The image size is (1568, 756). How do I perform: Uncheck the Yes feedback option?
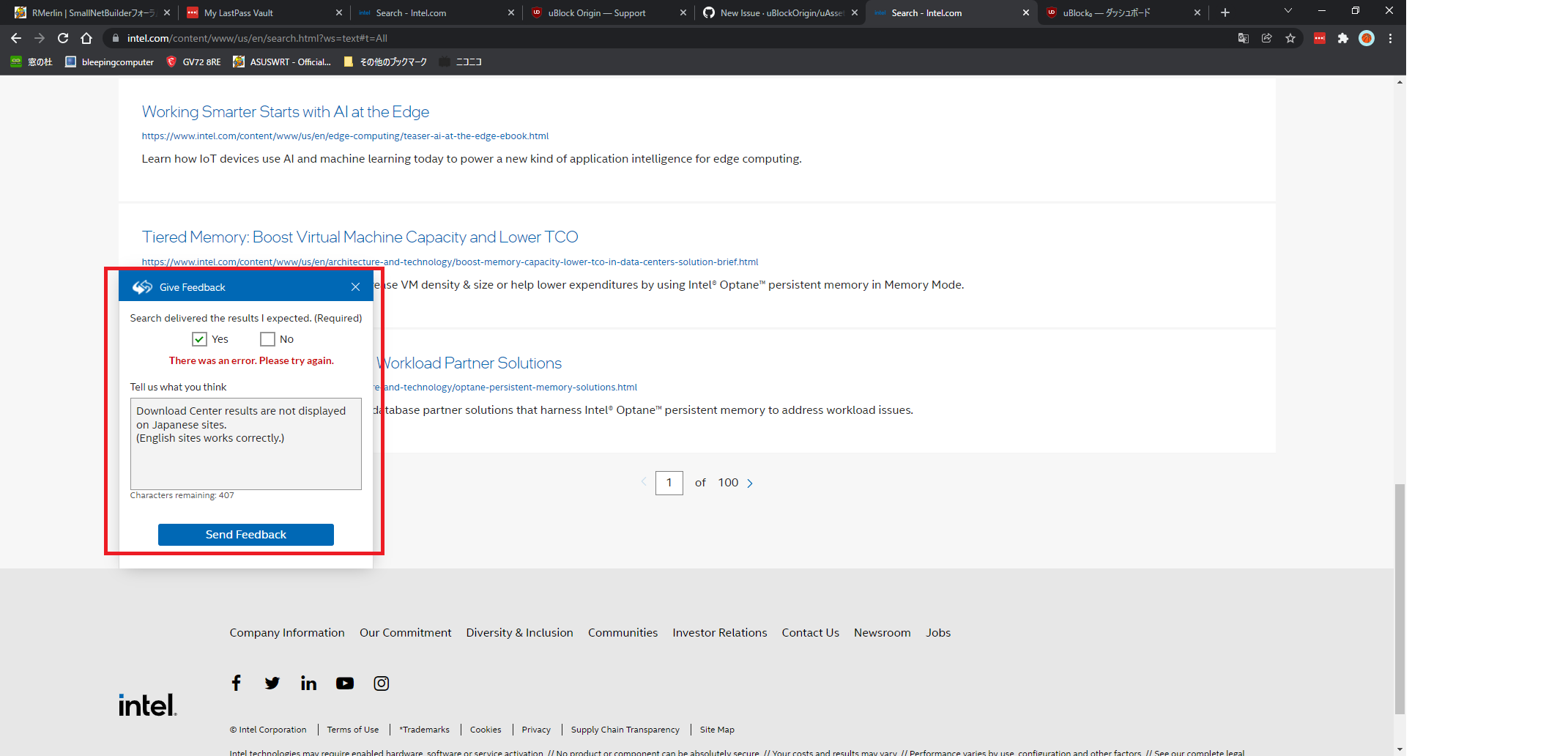click(199, 338)
